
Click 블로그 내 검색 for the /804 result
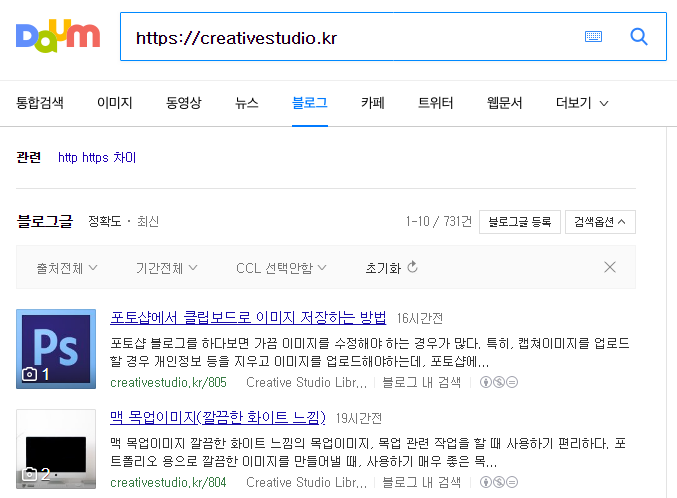tap(421, 482)
